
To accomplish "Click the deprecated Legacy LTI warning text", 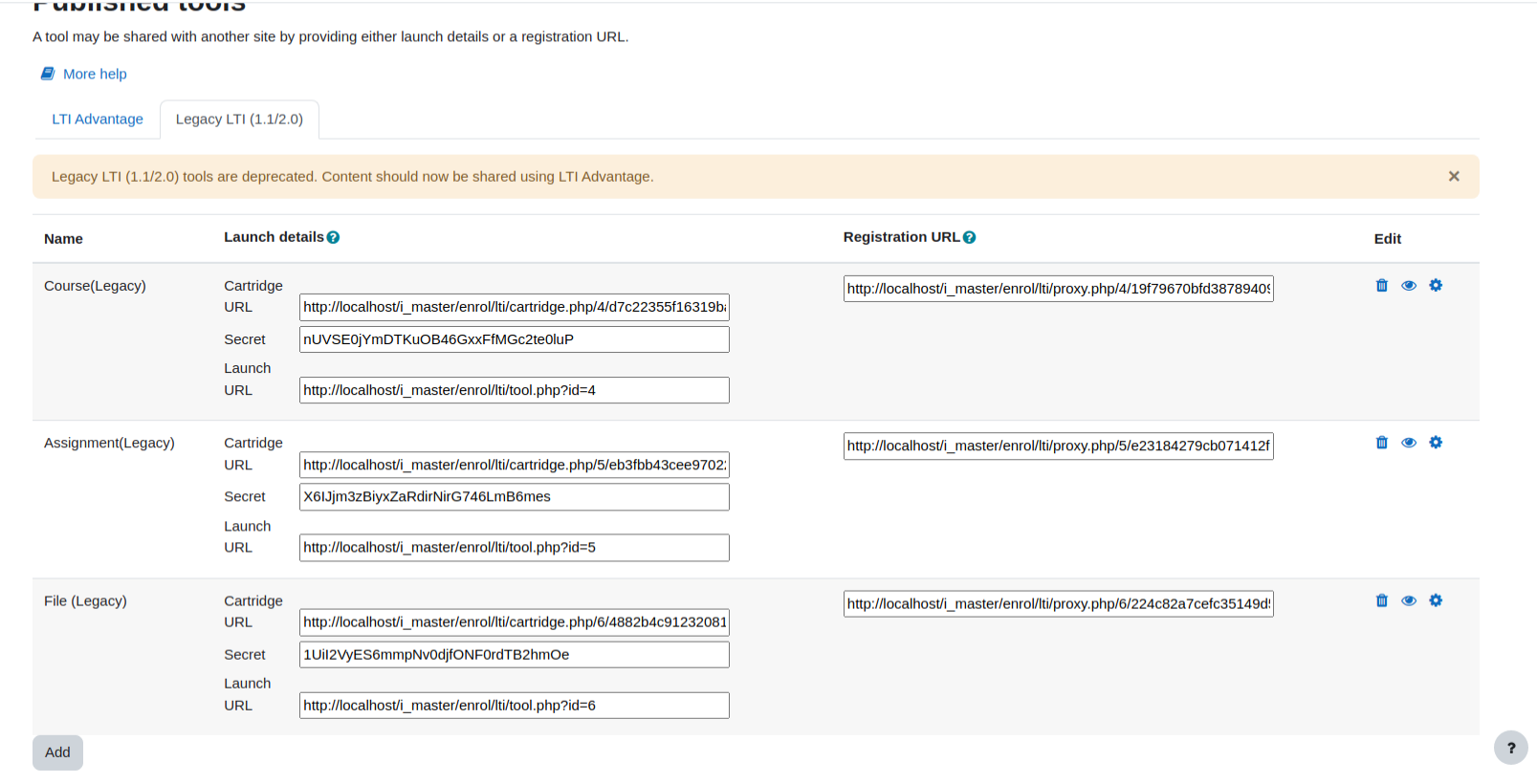I will click(353, 177).
